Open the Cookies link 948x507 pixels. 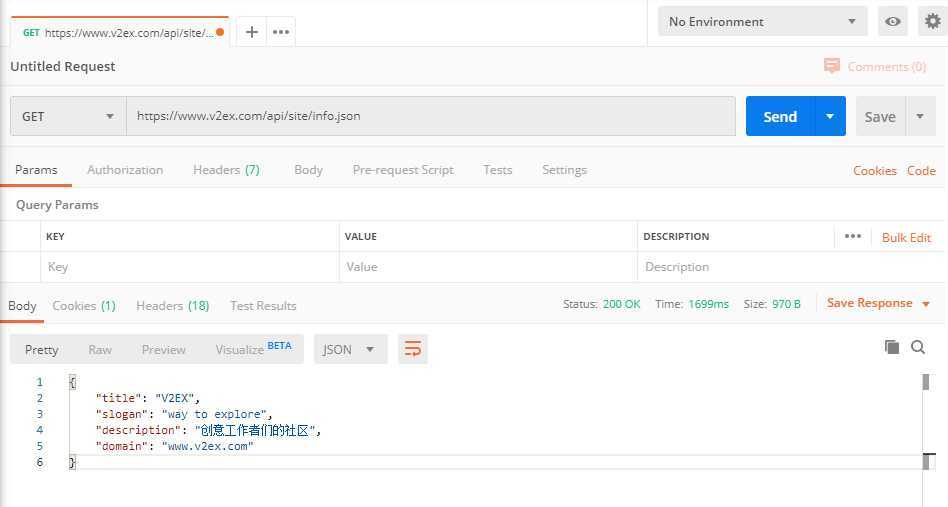pyautogui.click(x=875, y=170)
